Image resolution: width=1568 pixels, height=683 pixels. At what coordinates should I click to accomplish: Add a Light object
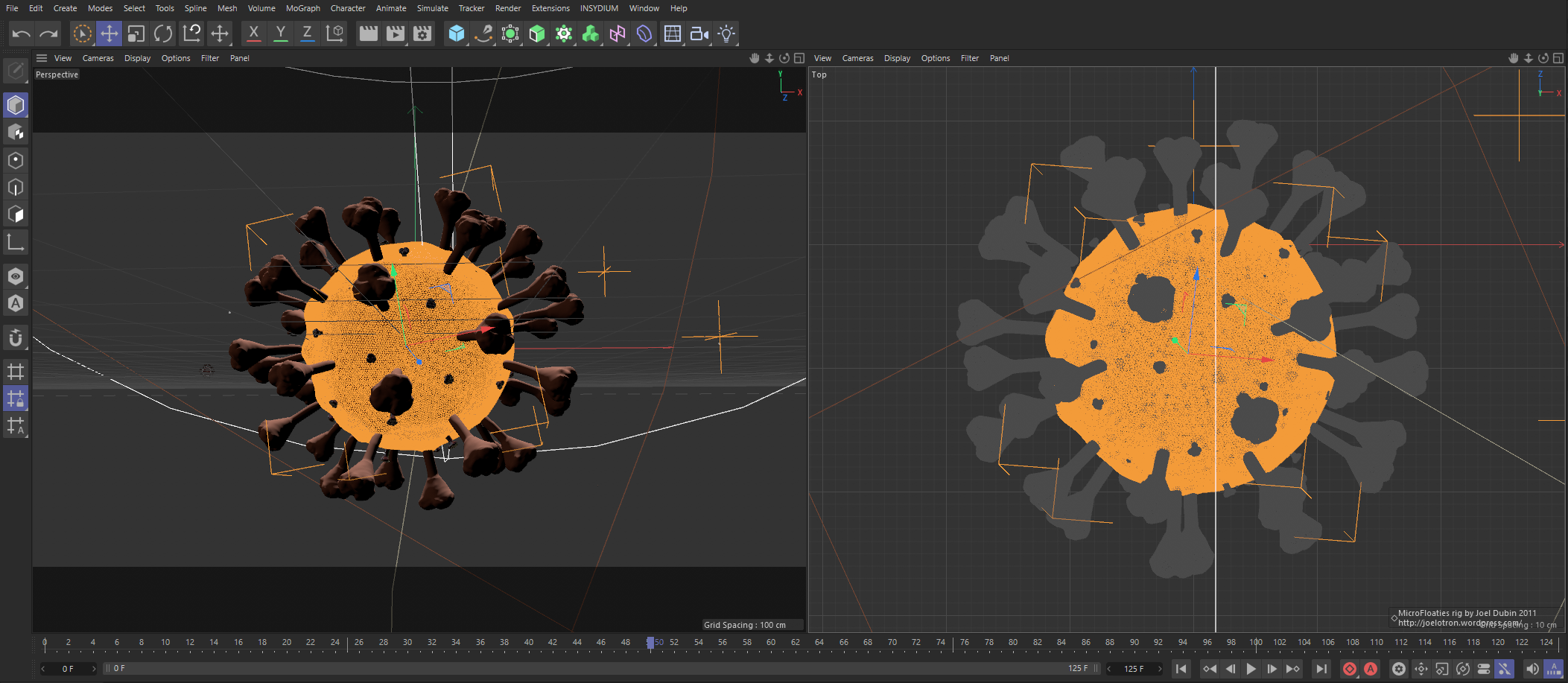tap(726, 34)
